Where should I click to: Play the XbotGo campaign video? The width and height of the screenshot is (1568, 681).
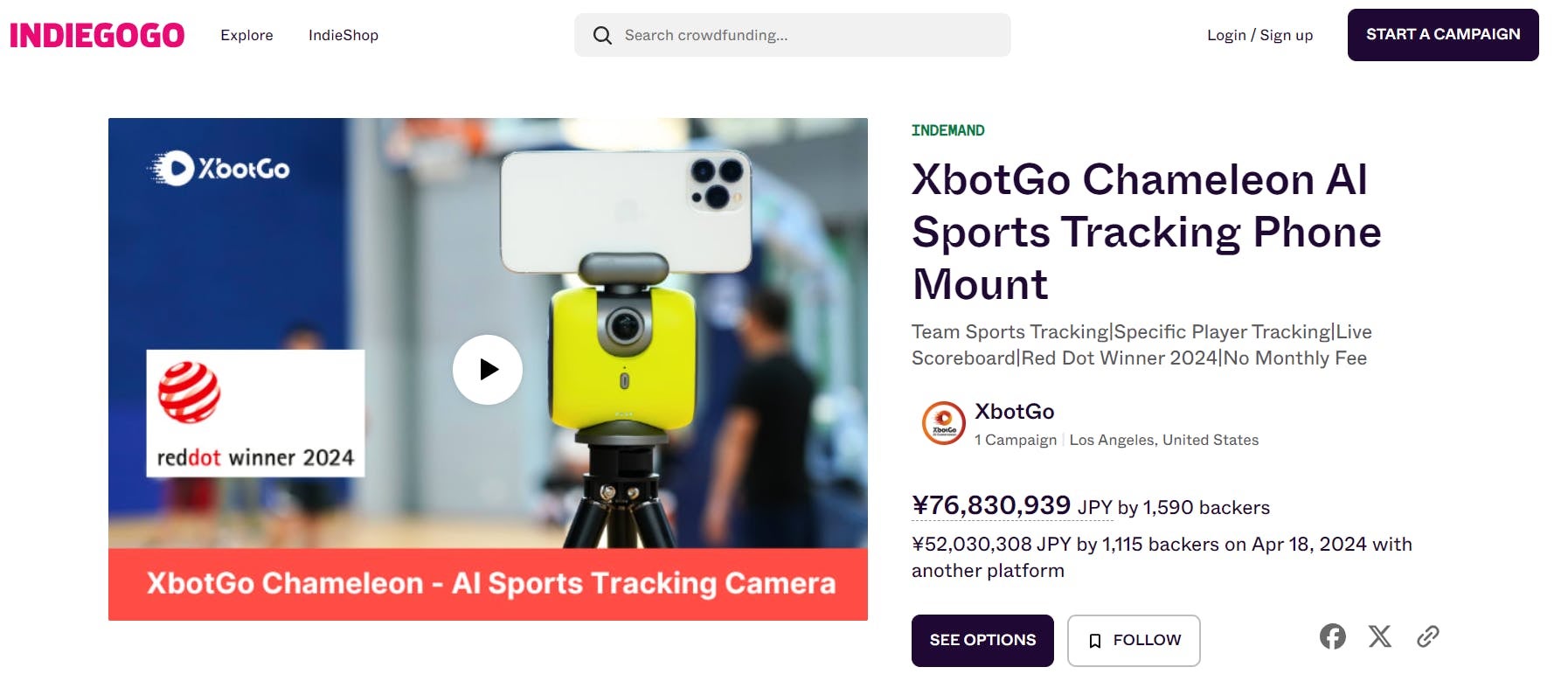488,370
